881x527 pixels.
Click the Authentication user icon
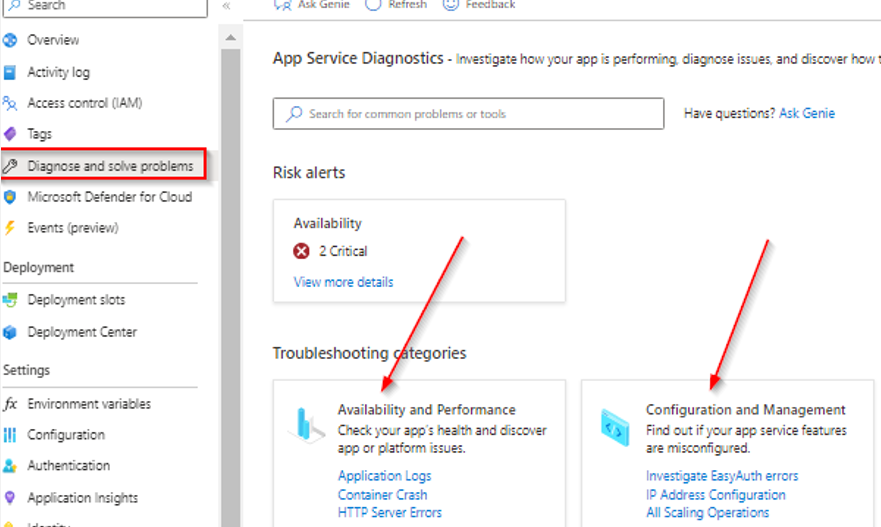coord(10,466)
